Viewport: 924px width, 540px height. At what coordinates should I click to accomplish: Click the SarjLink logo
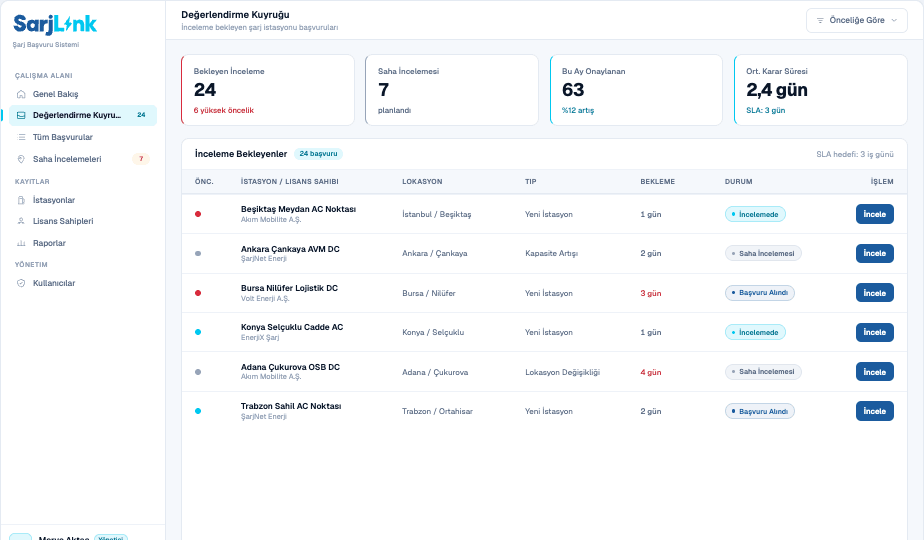point(55,24)
